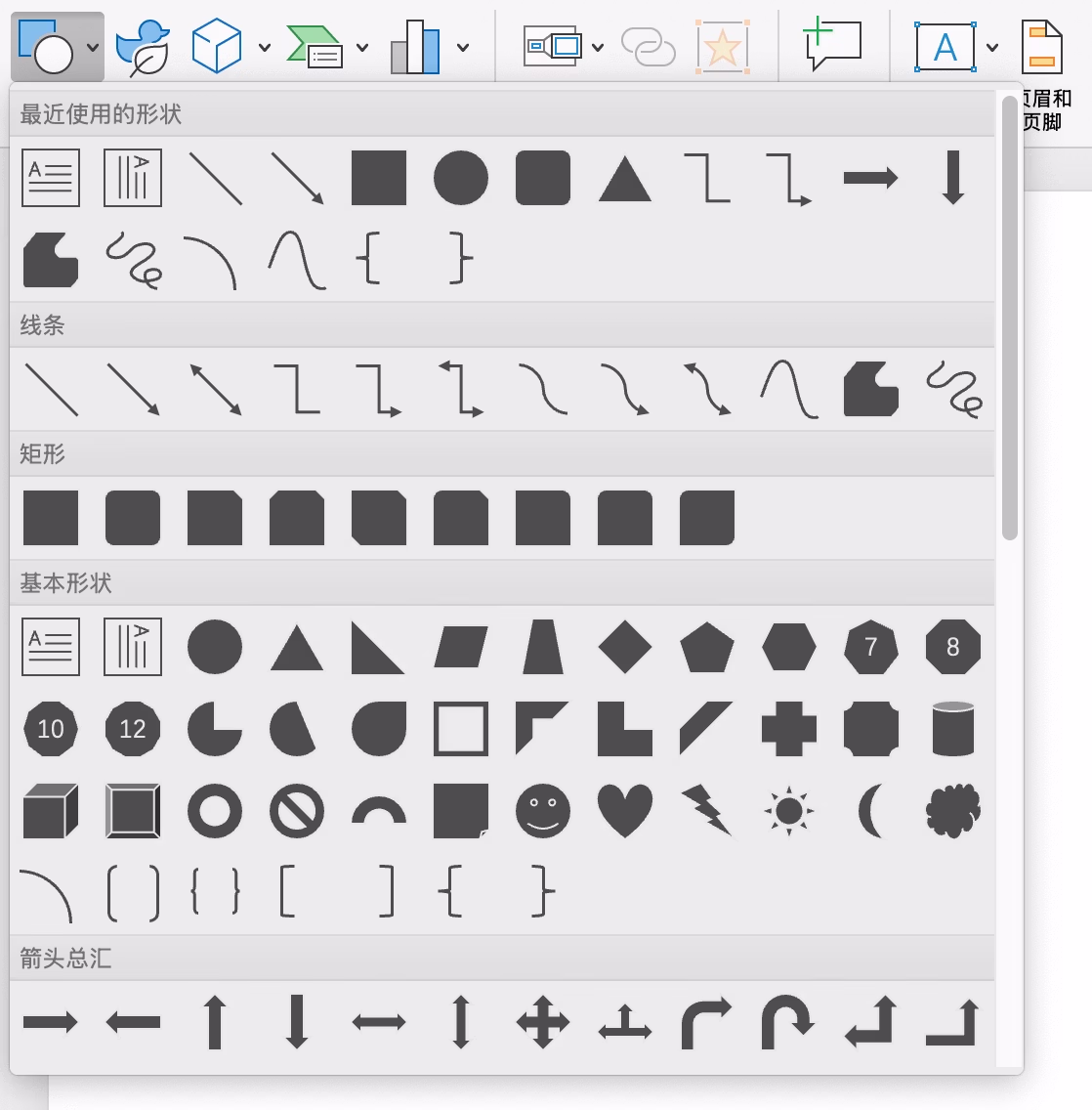Choose the lightning bolt shape

(706, 811)
